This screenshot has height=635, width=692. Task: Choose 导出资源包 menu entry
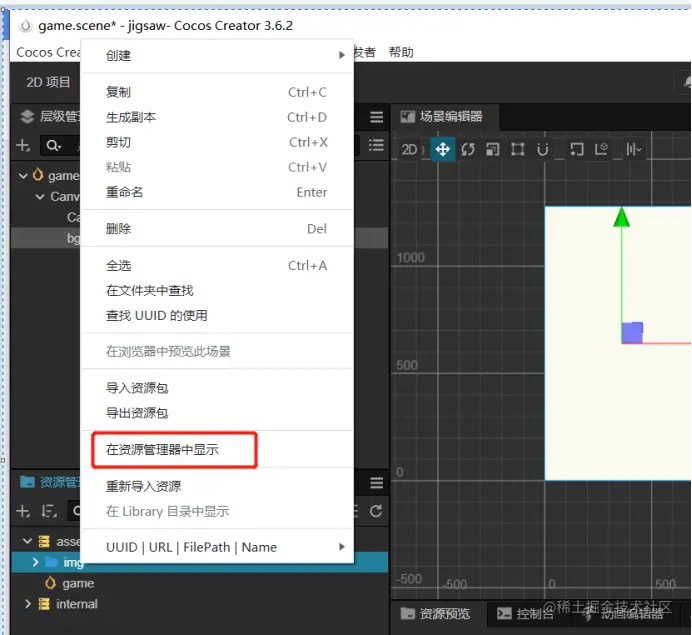218,413
